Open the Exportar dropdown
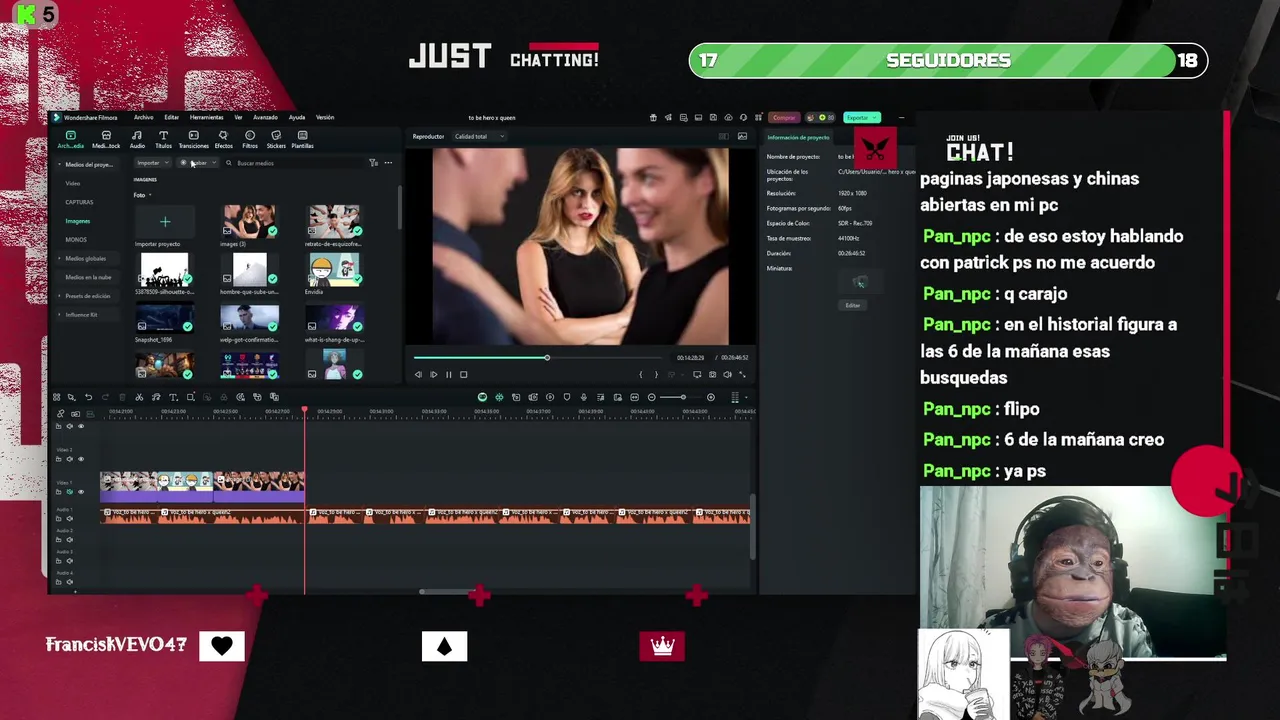The width and height of the screenshot is (1280, 720). (x=862, y=117)
